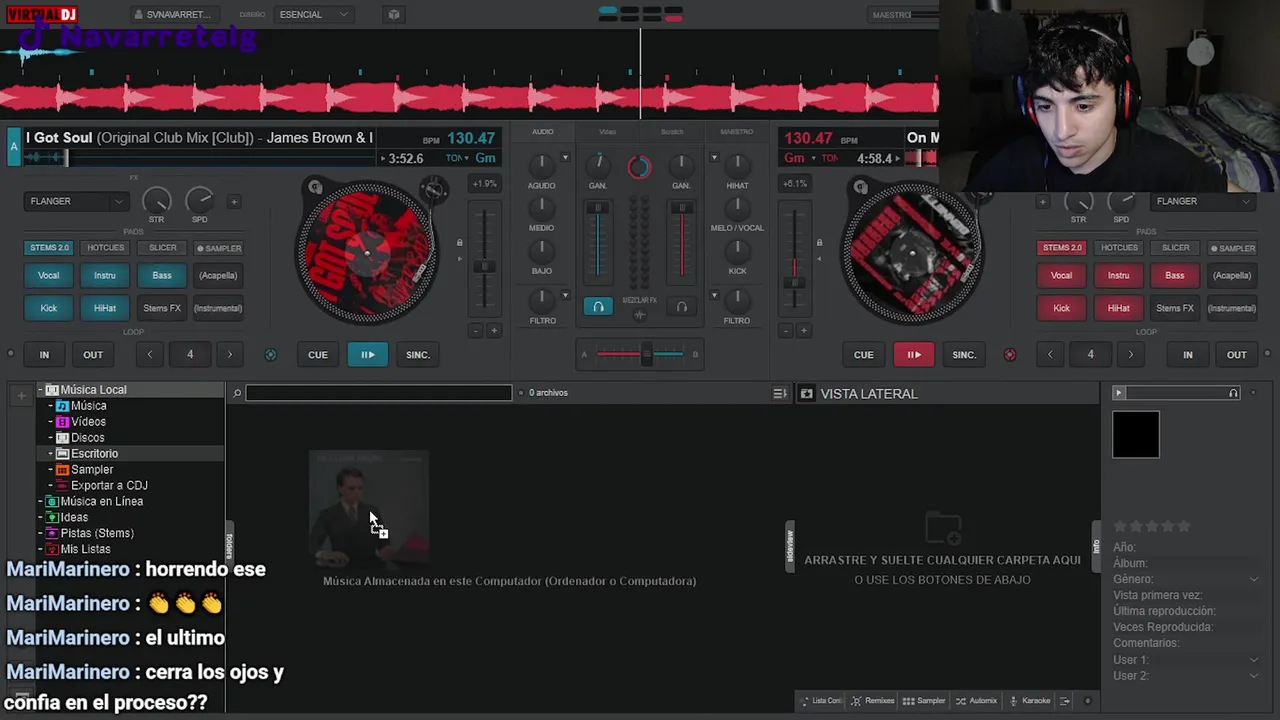This screenshot has height=720, width=1280.
Task: Toggle the Vocal stem on right deck
Action: click(x=1061, y=275)
